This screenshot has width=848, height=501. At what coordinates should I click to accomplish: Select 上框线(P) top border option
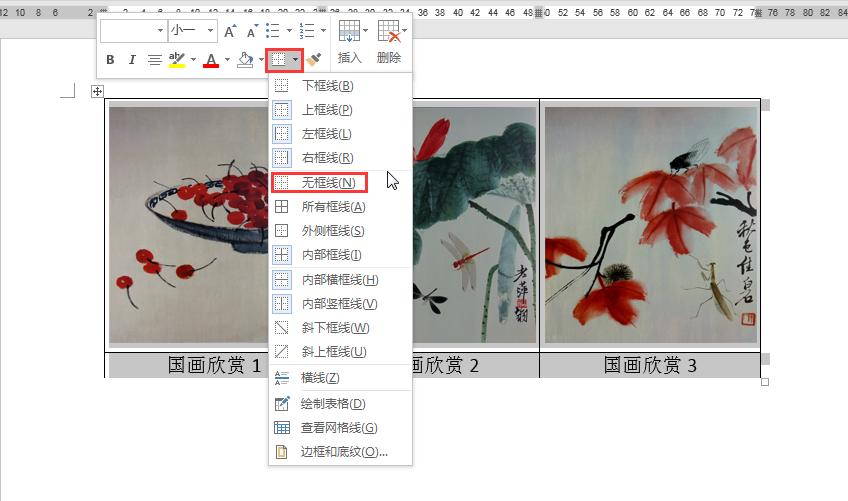pyautogui.click(x=340, y=110)
